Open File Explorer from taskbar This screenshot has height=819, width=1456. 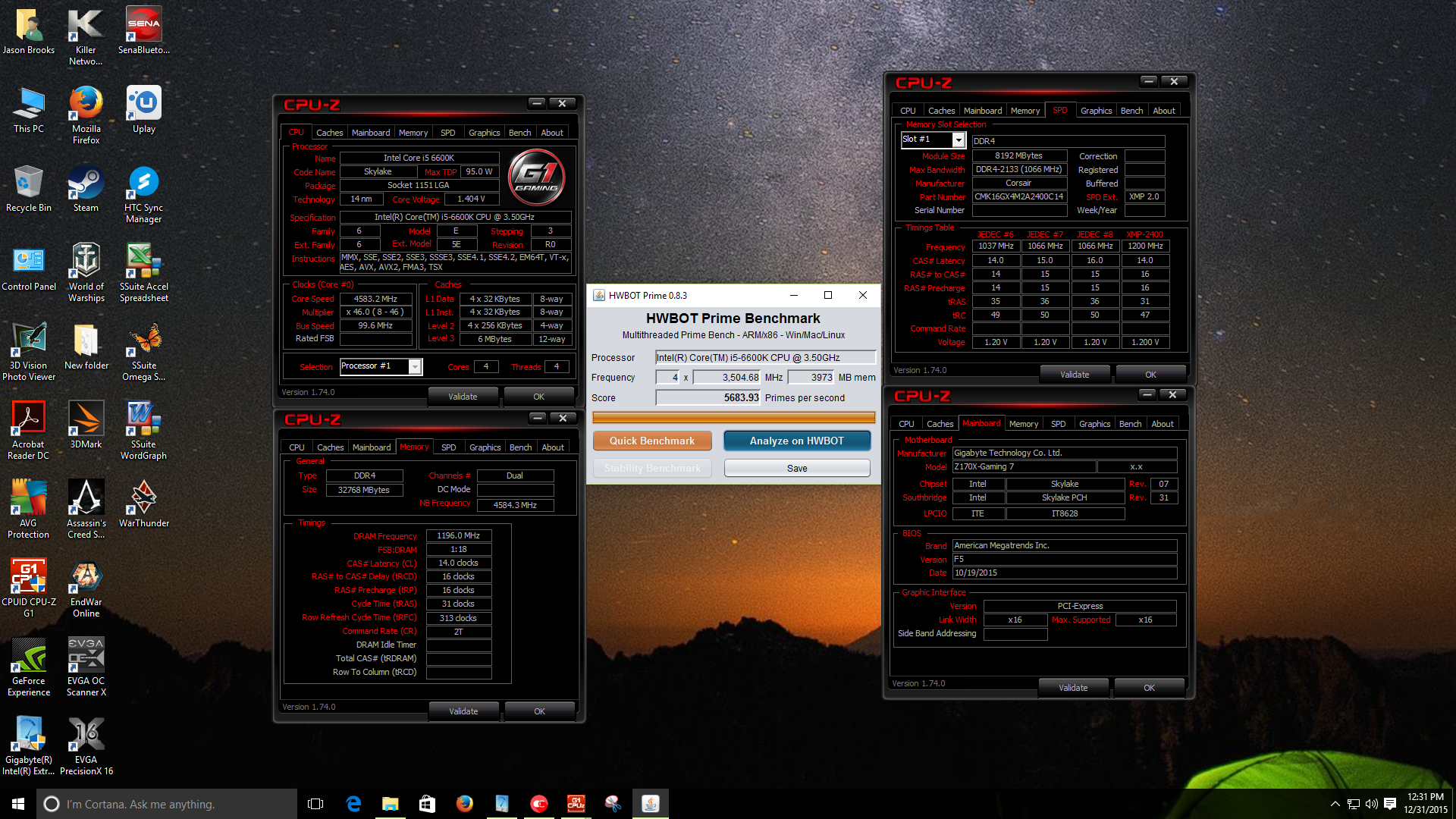pos(390,804)
